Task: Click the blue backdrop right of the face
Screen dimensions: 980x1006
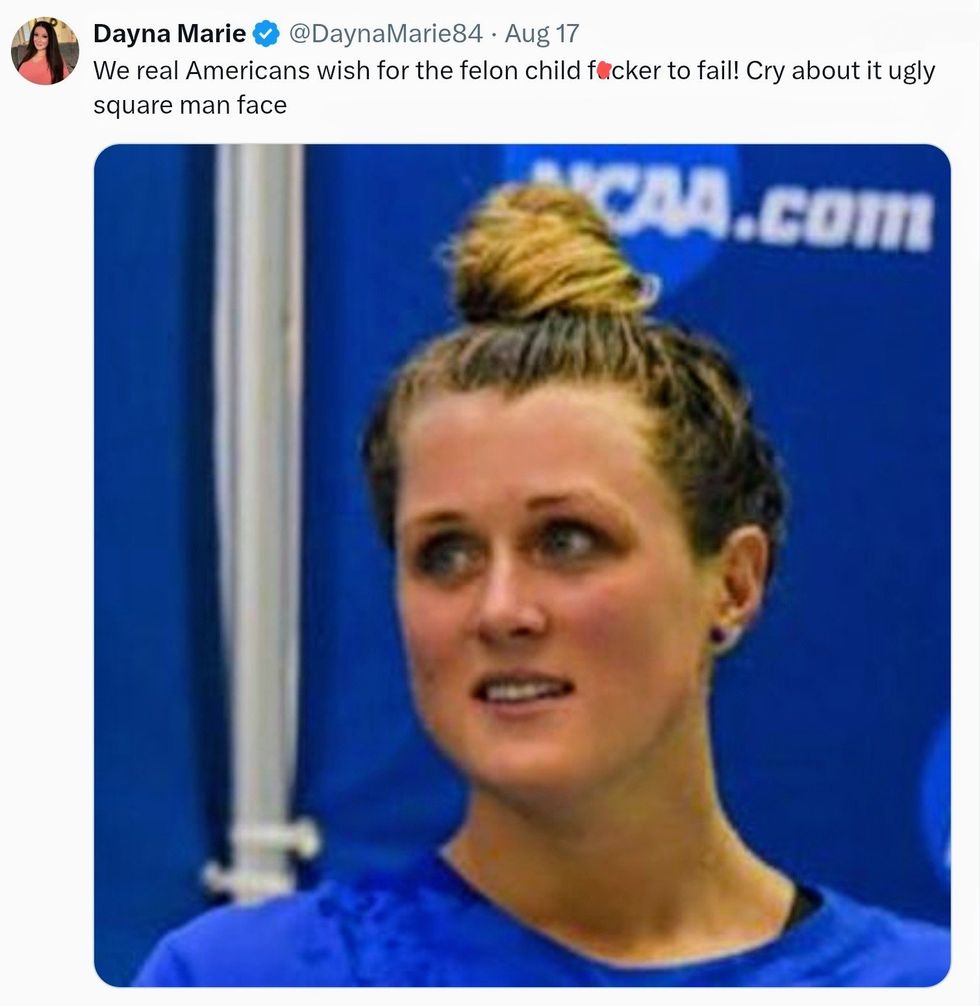Action: (860, 500)
